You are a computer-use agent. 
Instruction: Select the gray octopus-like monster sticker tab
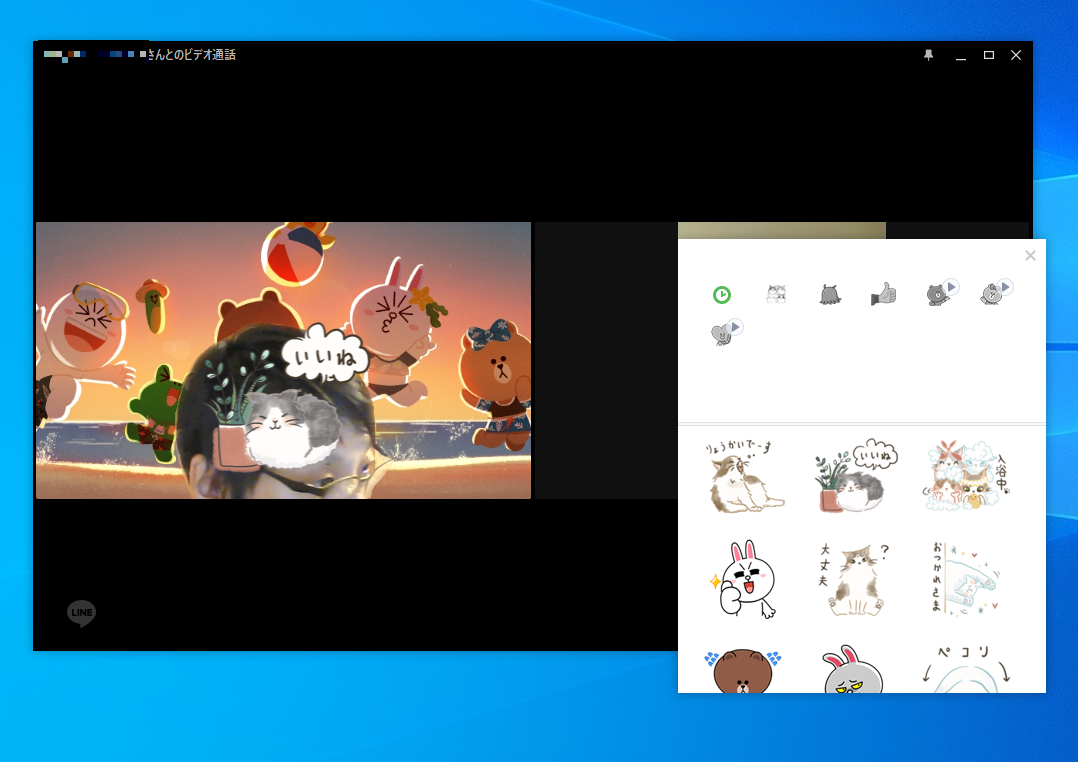(830, 294)
